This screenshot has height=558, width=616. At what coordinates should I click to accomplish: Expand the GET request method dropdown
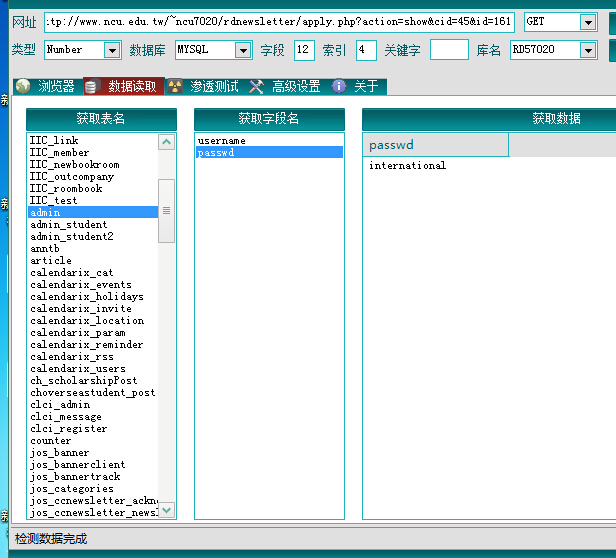[588, 22]
